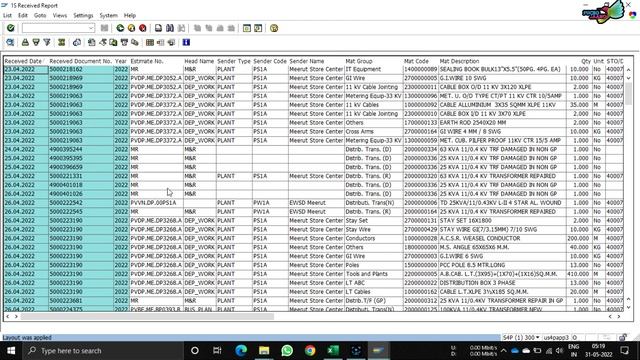Open the Help menu
The width and height of the screenshot is (640, 360).
(x=130, y=16)
